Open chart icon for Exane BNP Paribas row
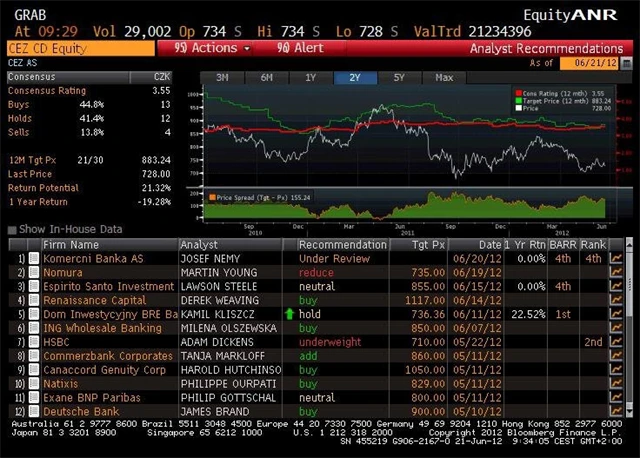Screen dimensions: 640x458 (x=616, y=397)
